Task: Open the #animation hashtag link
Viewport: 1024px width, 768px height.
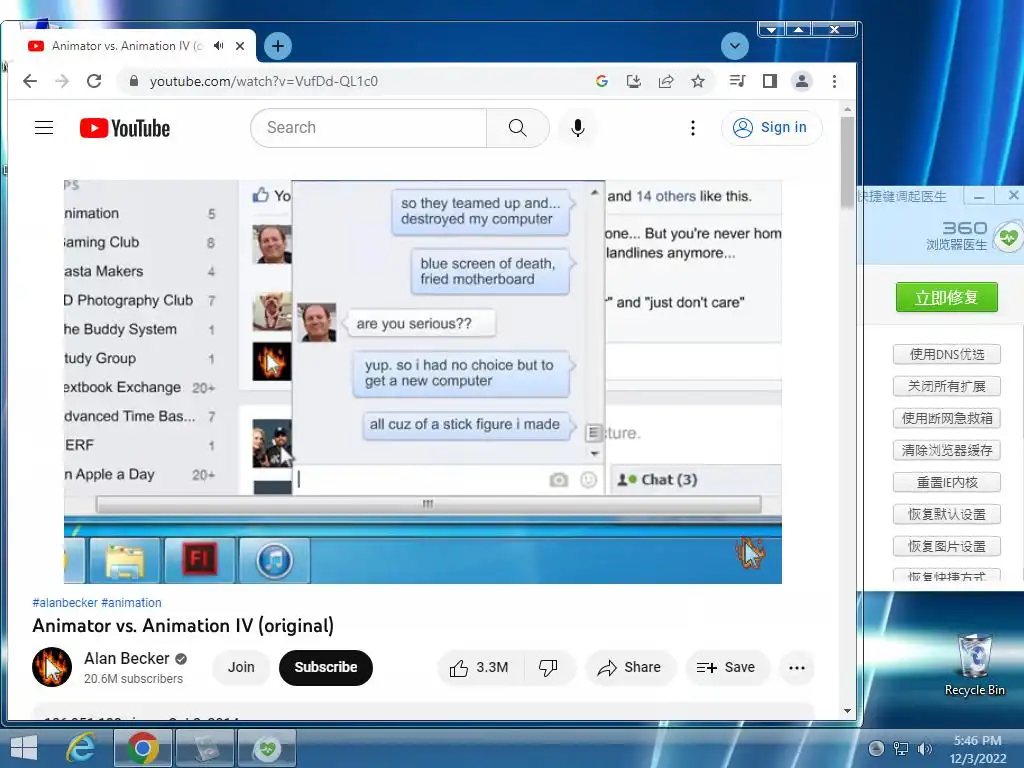Action: point(131,602)
